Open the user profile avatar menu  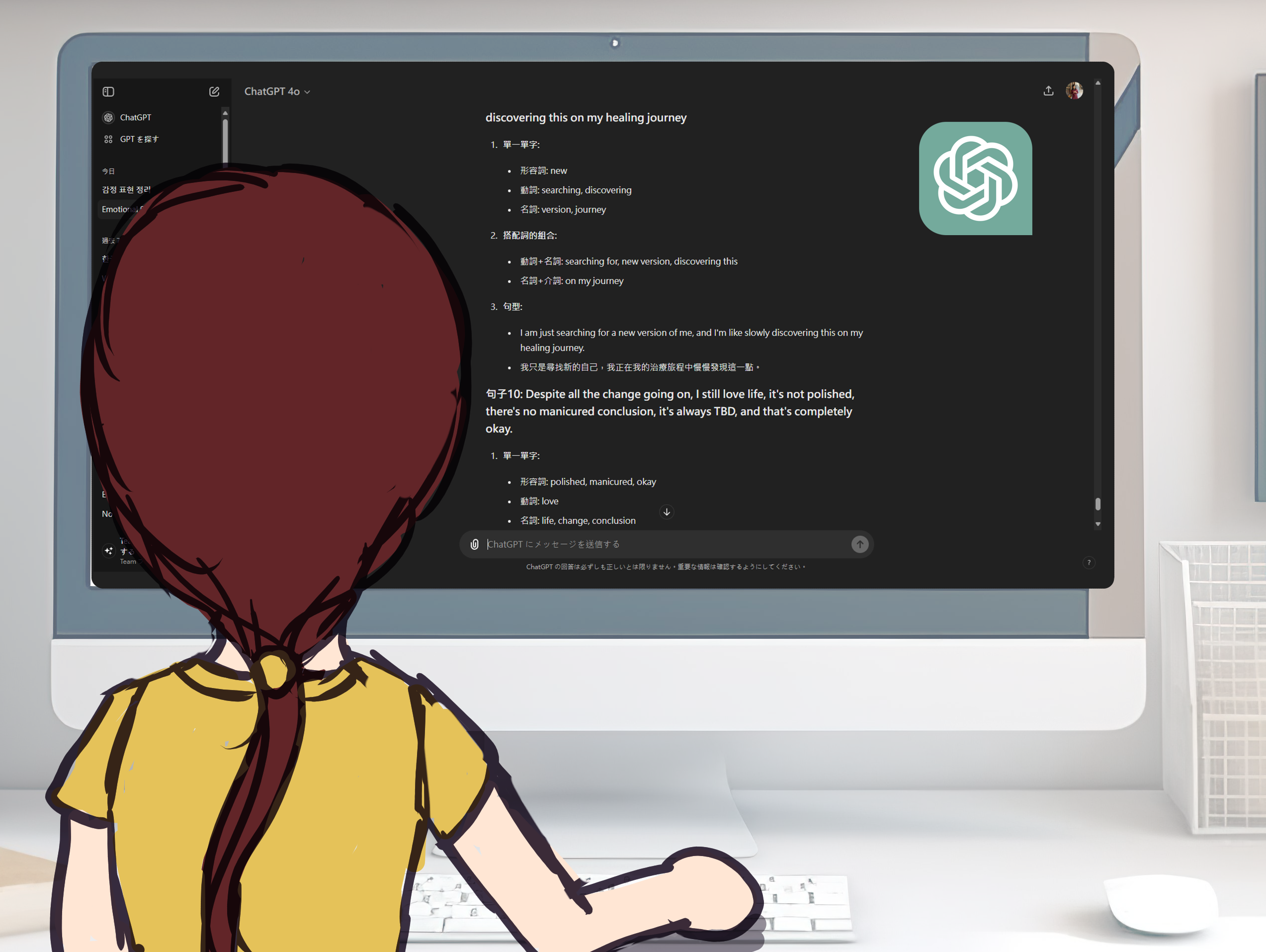coord(1074,91)
